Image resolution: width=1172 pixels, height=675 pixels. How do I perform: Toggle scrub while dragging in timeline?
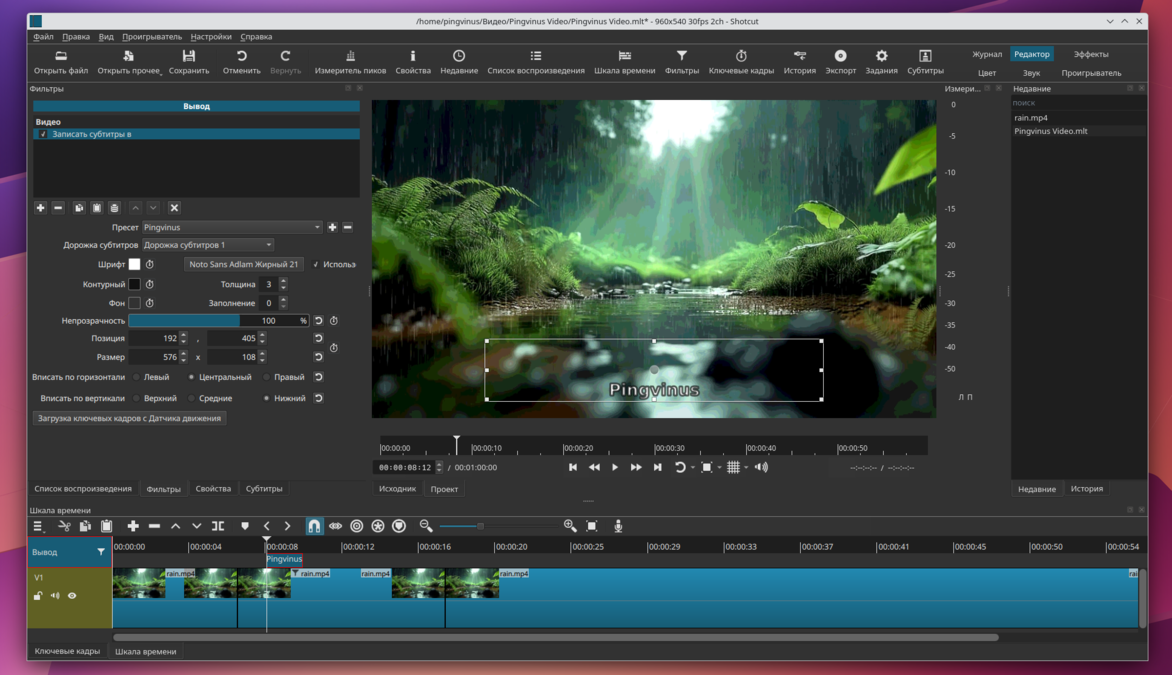click(x=336, y=526)
